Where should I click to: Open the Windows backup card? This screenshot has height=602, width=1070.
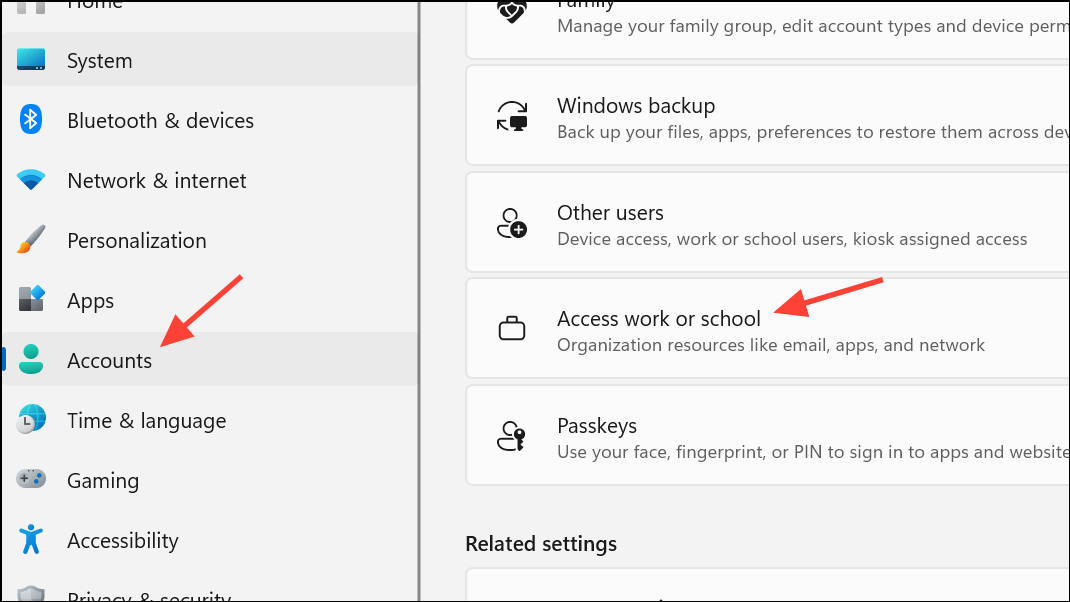(768, 115)
